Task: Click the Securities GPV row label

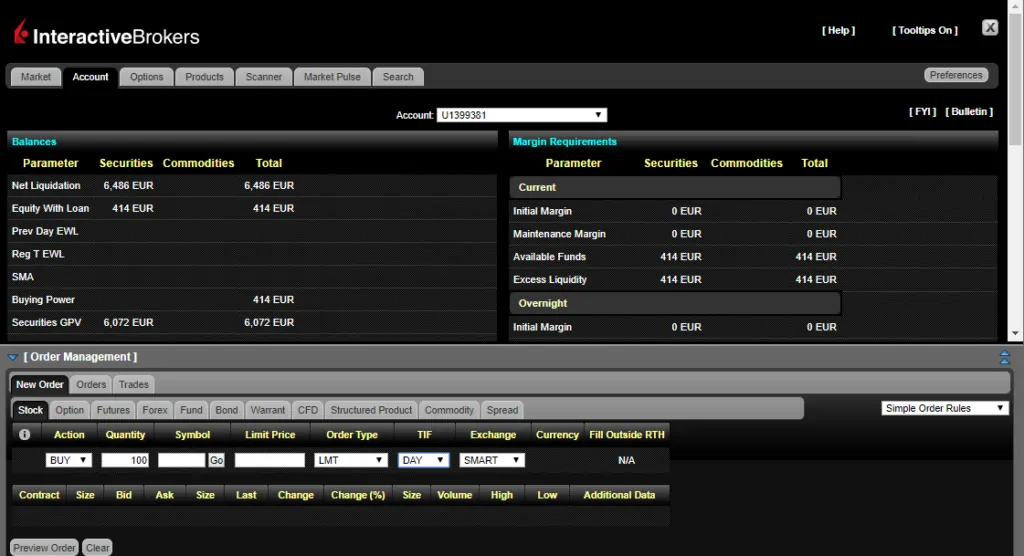Action: pyautogui.click(x=46, y=323)
